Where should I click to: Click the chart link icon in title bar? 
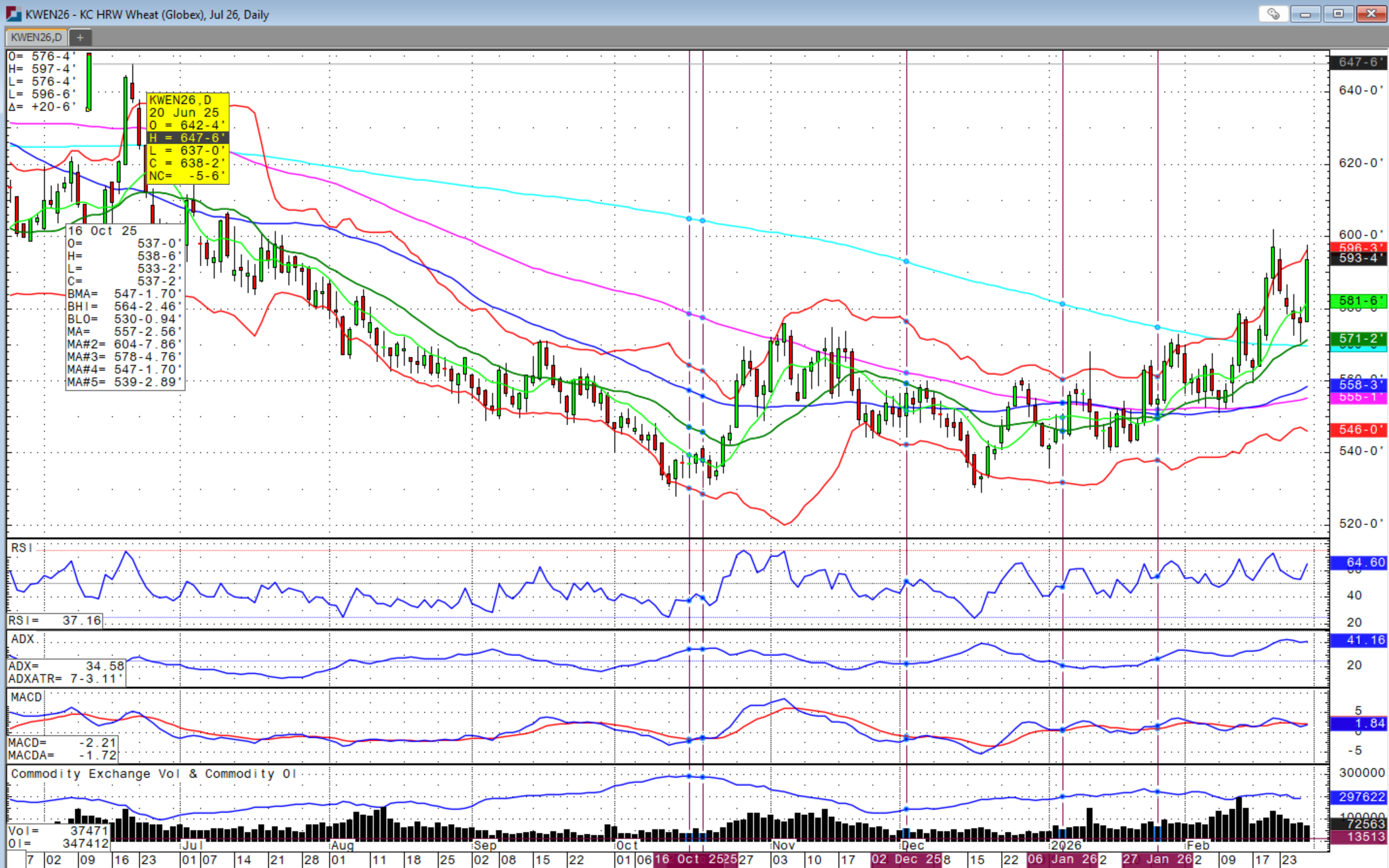click(1273, 14)
